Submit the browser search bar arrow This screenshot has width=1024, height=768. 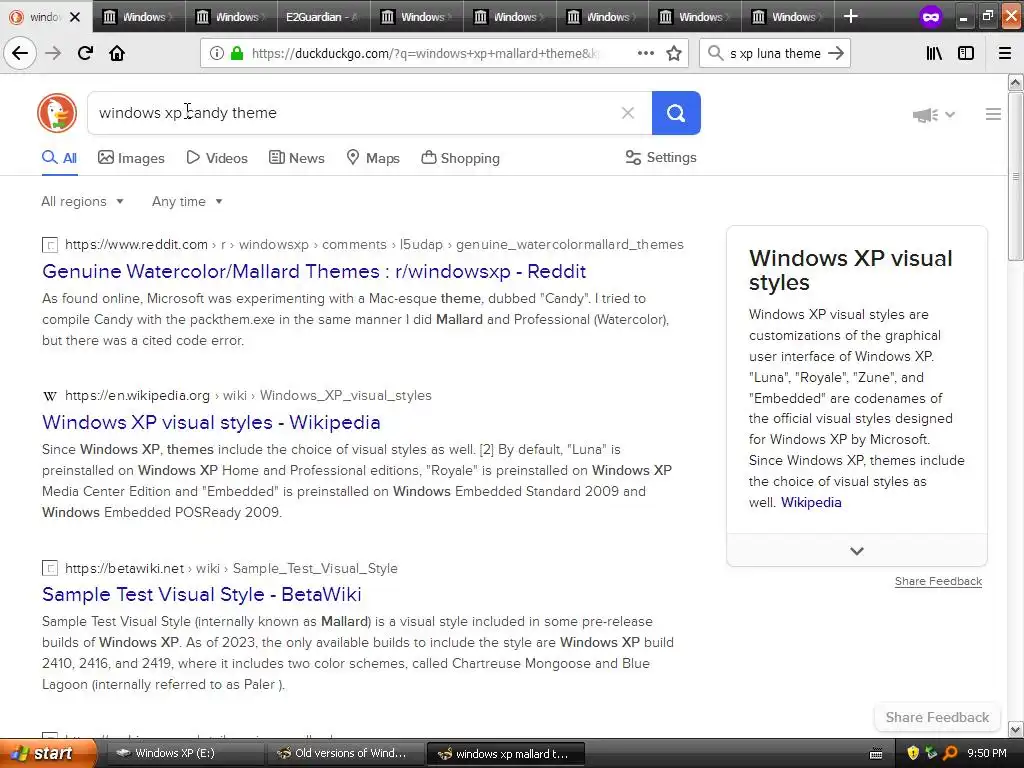coord(836,54)
